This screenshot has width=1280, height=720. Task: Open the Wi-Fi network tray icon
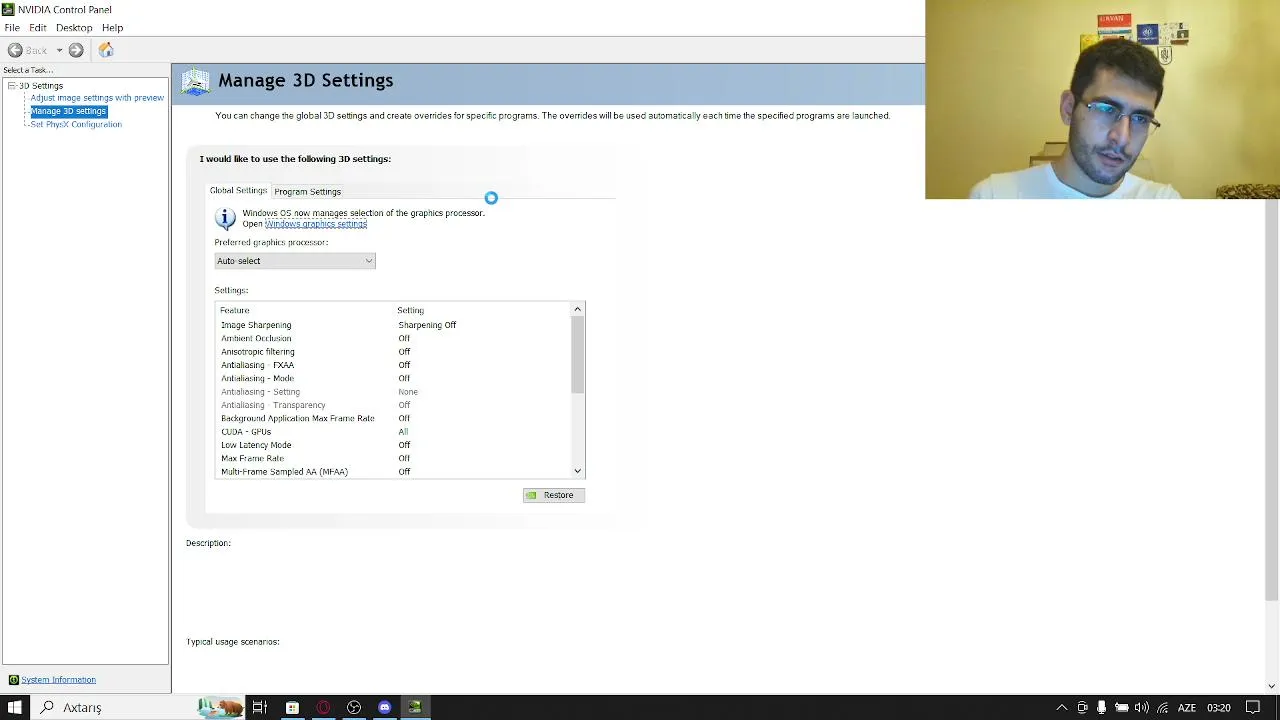[x=1162, y=708]
